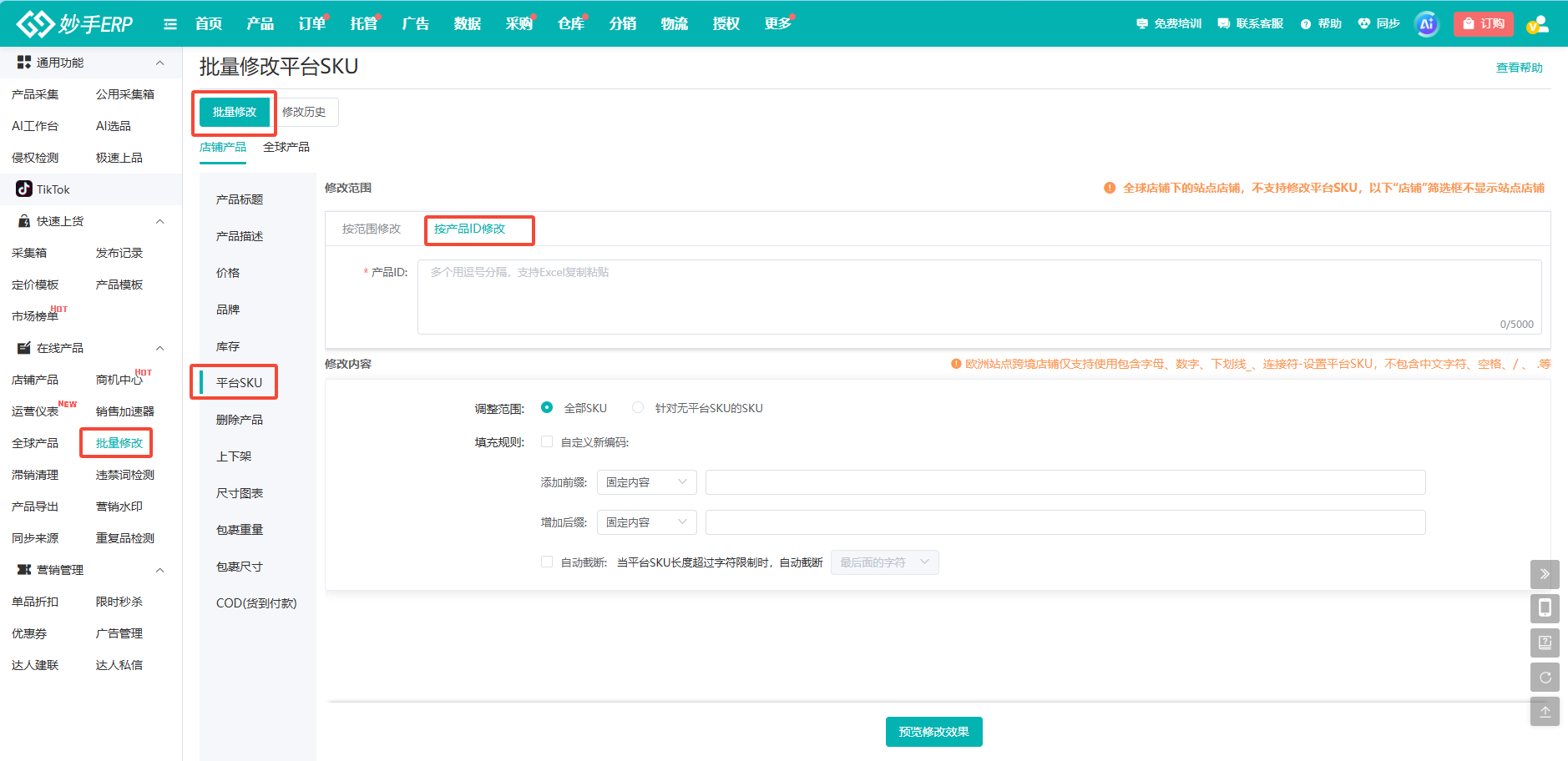This screenshot has height=761, width=1568.
Task: Click the 预览修改效果 button
Action: (934, 732)
